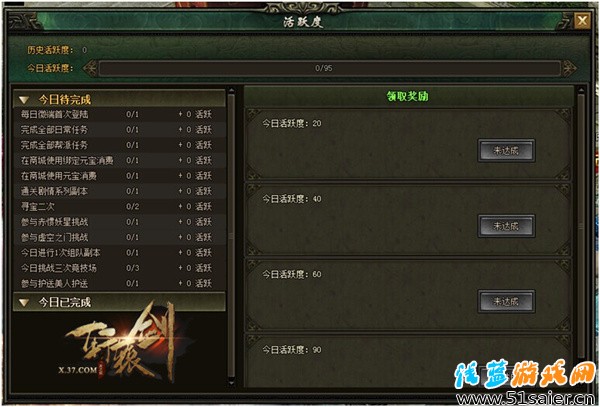The width and height of the screenshot is (600, 407).
Task: Click 未达成 button for activity level 20
Action: click(506, 150)
